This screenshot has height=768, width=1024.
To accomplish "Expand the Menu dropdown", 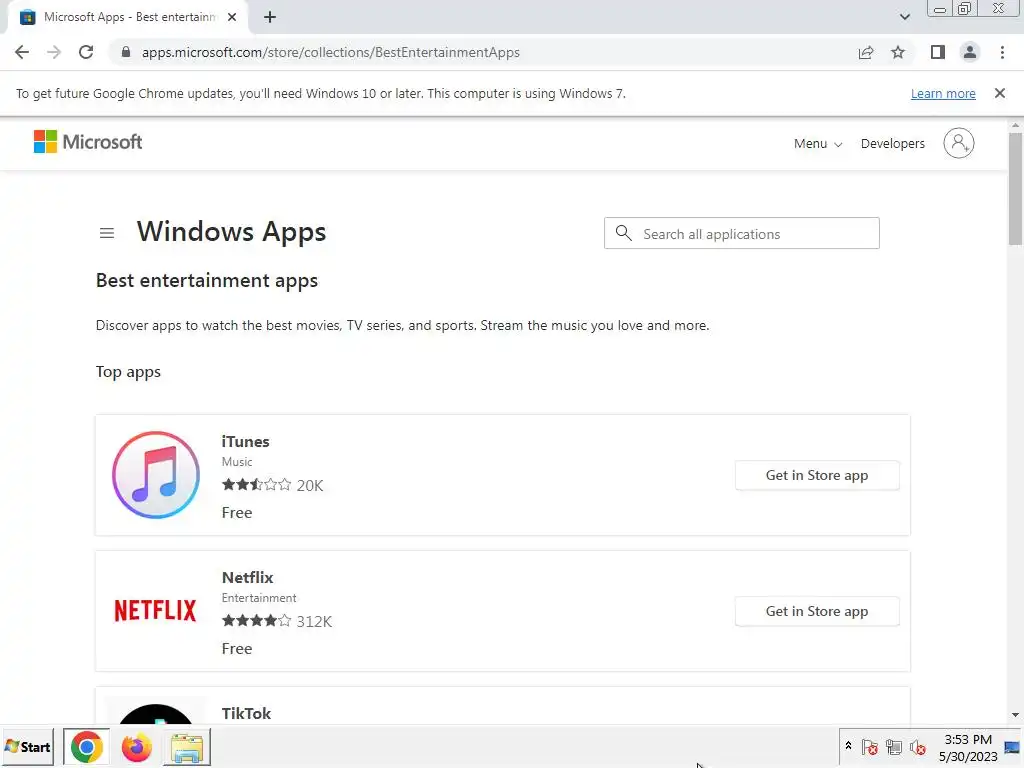I will point(818,144).
